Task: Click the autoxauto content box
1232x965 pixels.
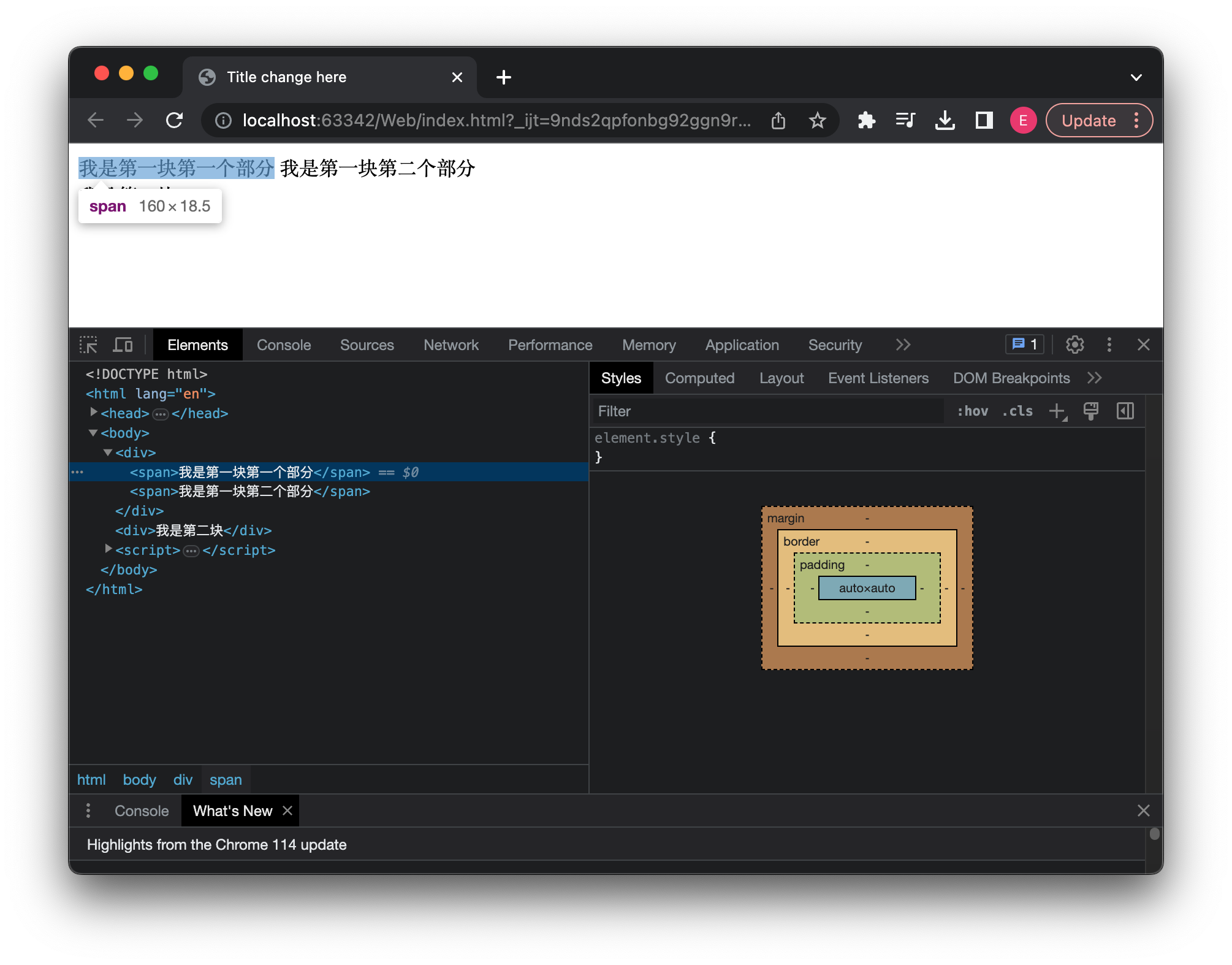Action: coord(867,588)
